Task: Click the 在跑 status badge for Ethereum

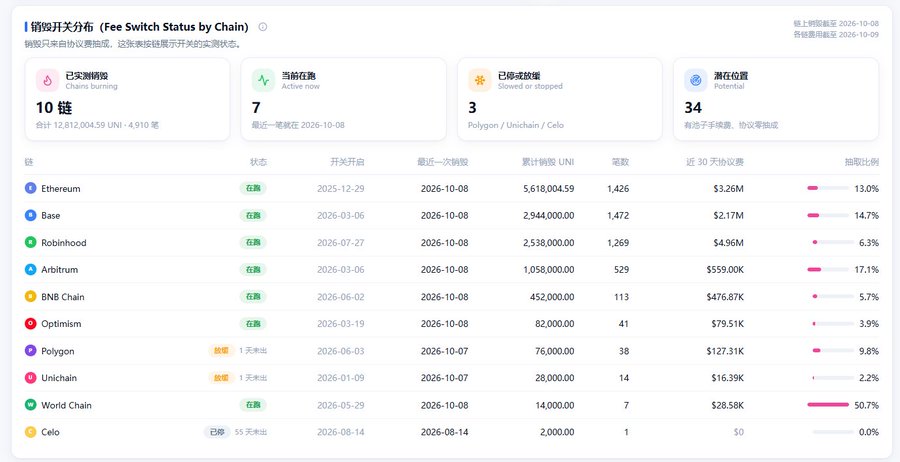Action: pyautogui.click(x=253, y=188)
